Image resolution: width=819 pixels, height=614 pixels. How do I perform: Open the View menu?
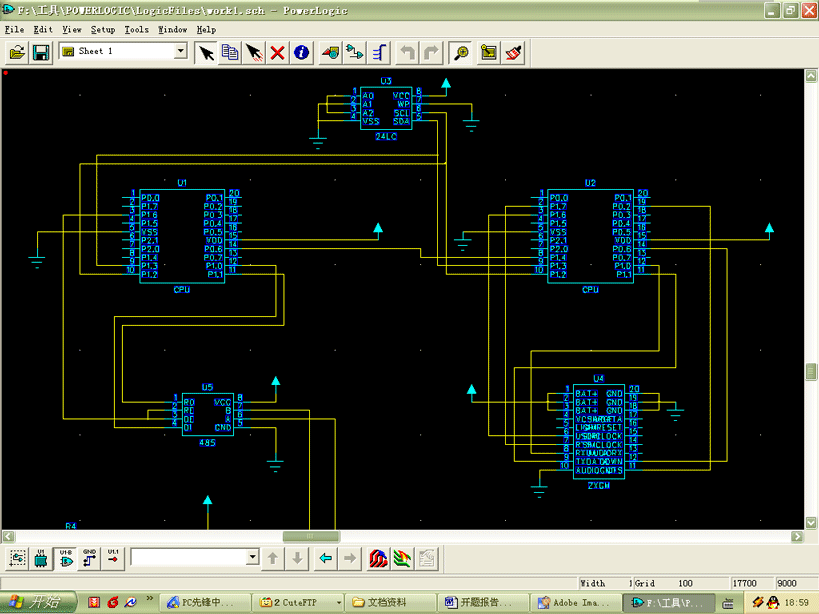[72, 30]
